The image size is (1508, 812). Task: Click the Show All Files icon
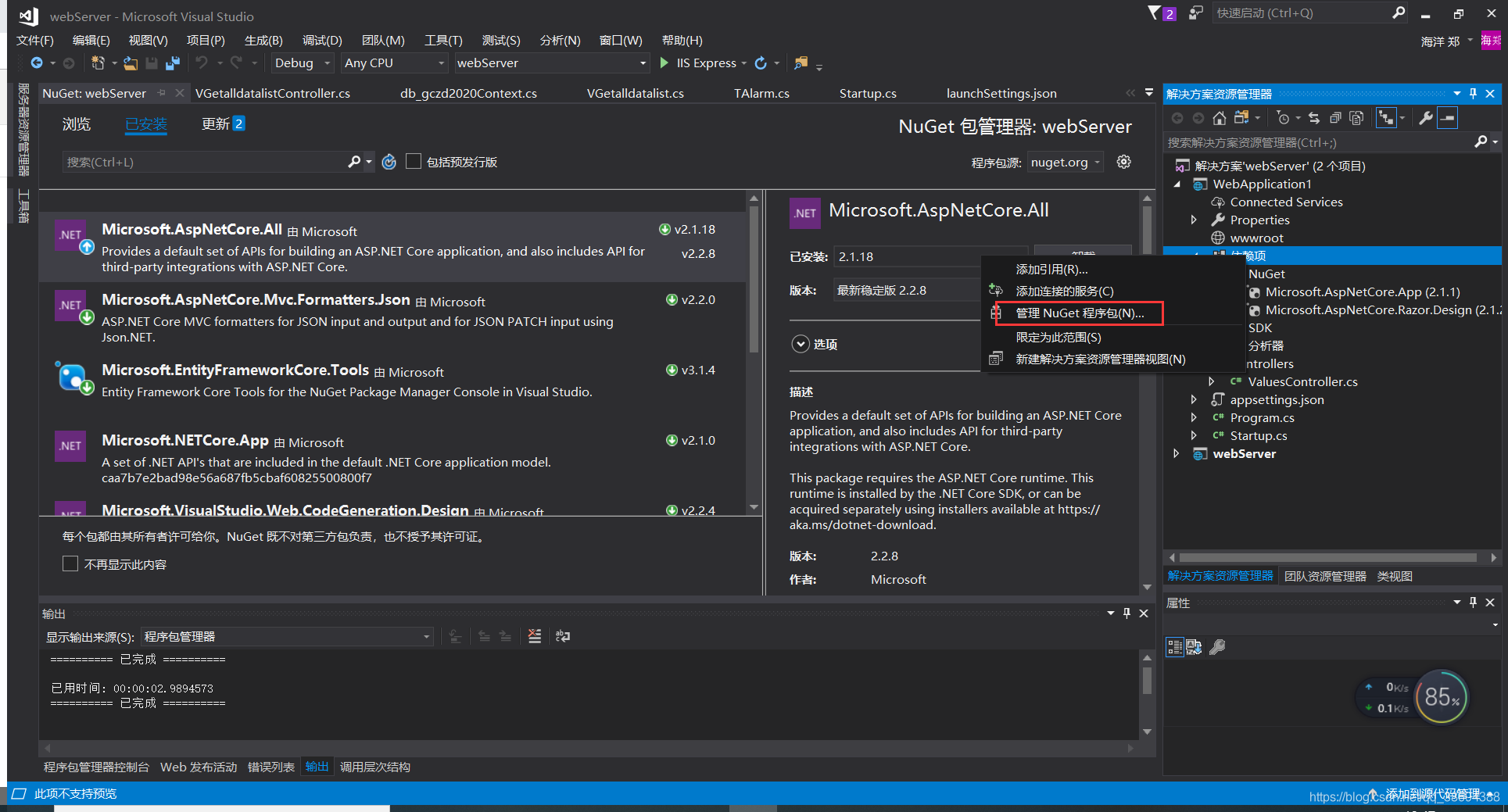point(1356,118)
